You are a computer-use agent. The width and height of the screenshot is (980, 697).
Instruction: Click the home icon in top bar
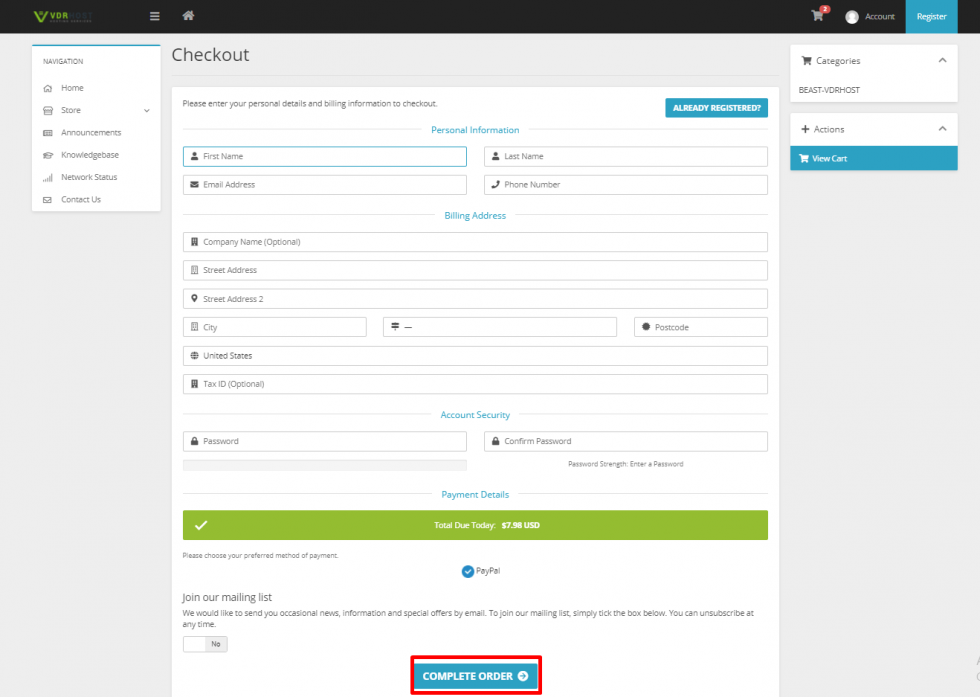point(188,16)
